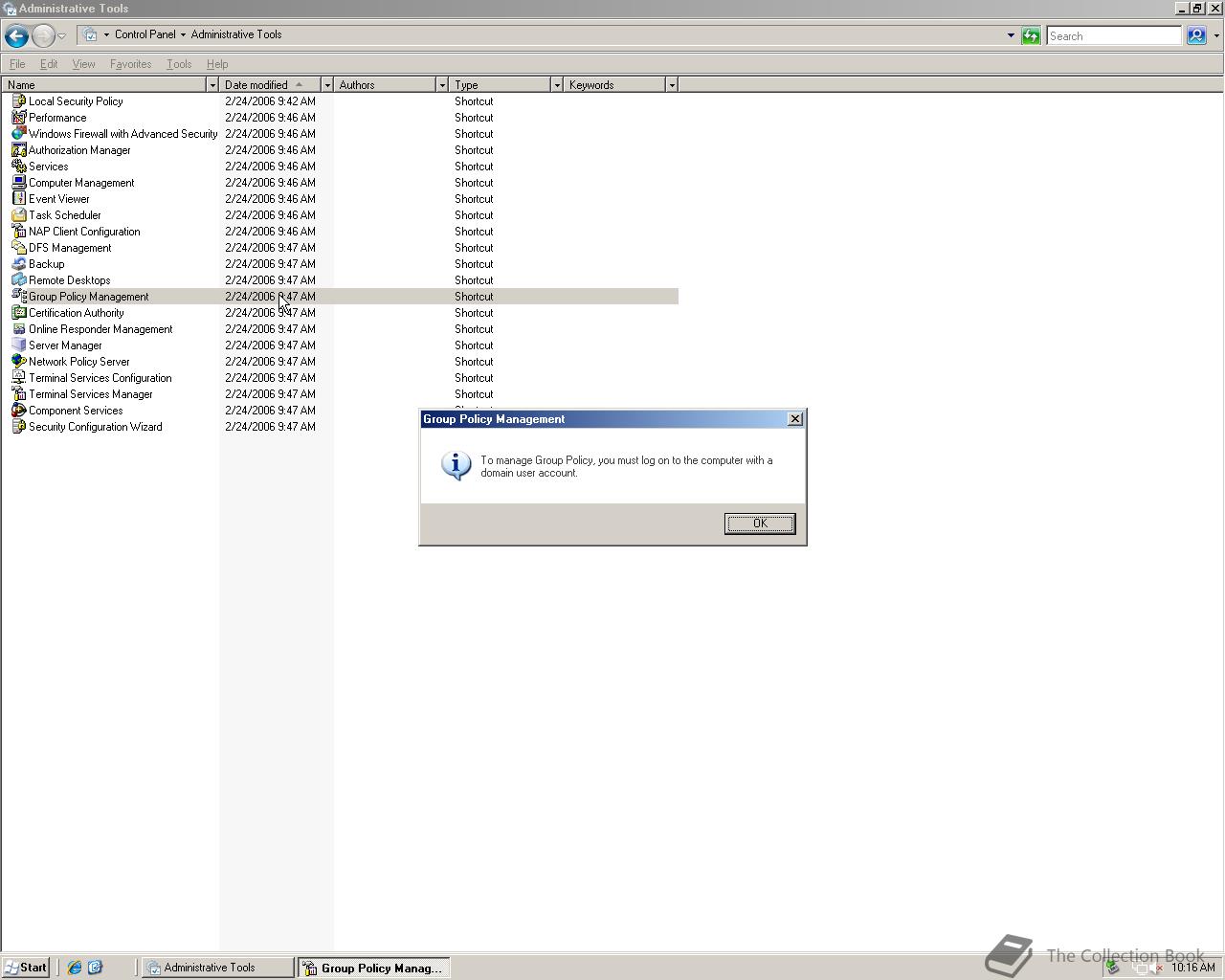Sort by the Type column header
The height and width of the screenshot is (980, 1225).
pyautogui.click(x=500, y=85)
